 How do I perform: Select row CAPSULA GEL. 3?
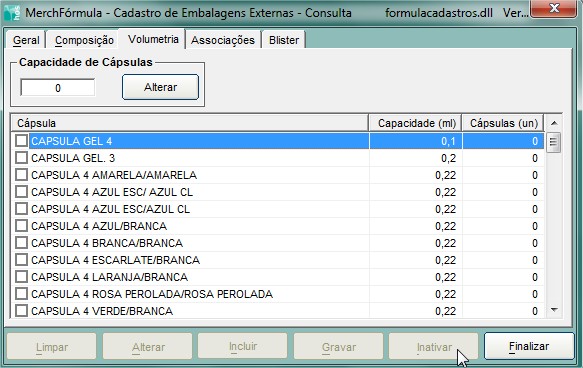tap(277, 158)
